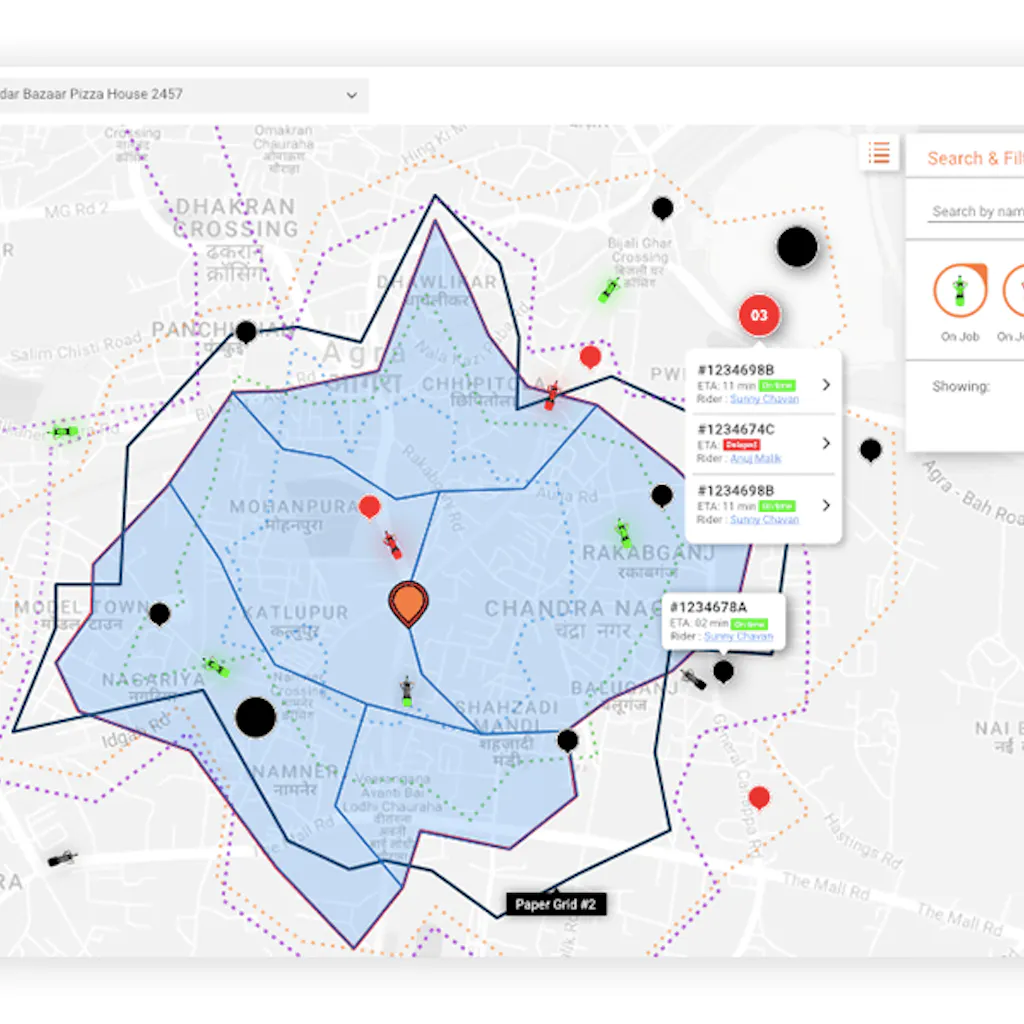Open the list view icon beside Search panel

pos(879,153)
